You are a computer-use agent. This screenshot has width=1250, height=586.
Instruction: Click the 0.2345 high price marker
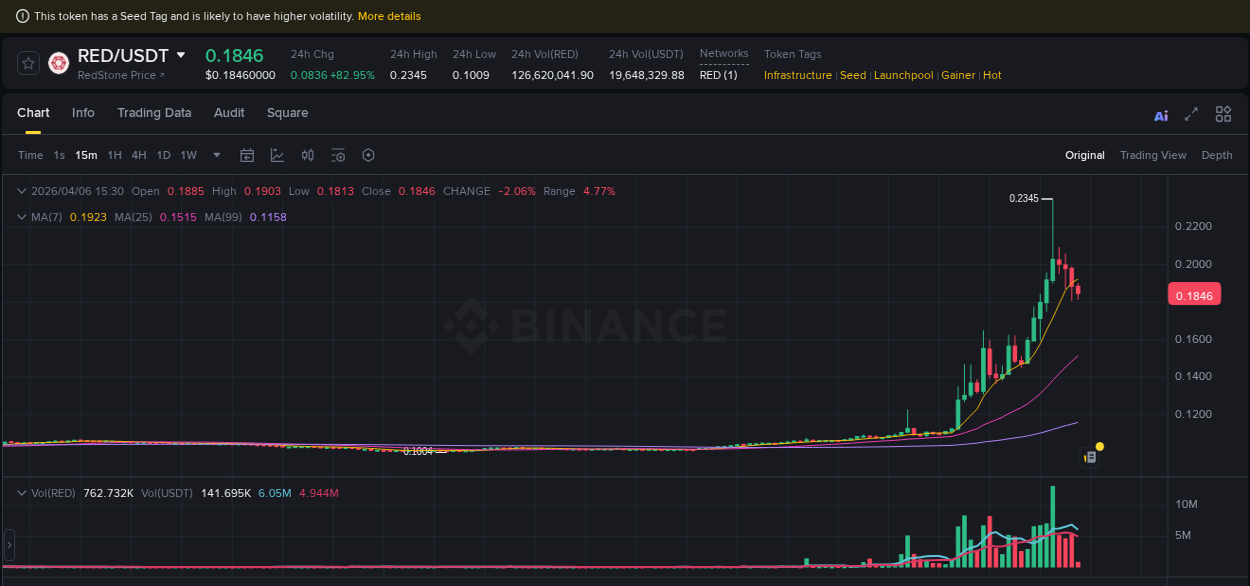tap(1024, 199)
